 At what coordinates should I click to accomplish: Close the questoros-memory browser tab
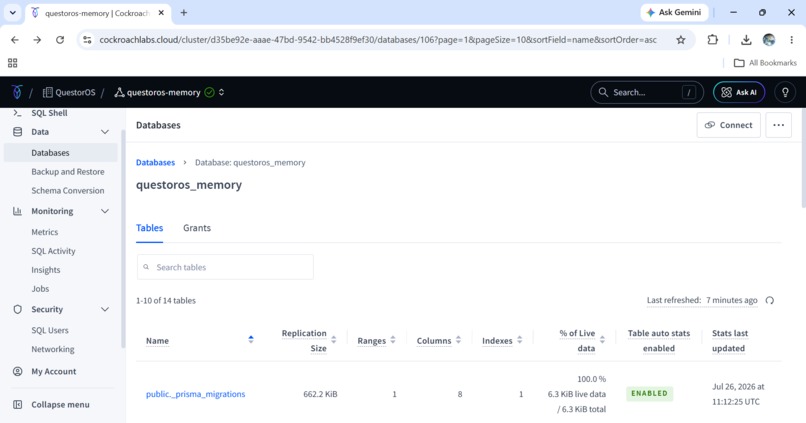coord(161,13)
